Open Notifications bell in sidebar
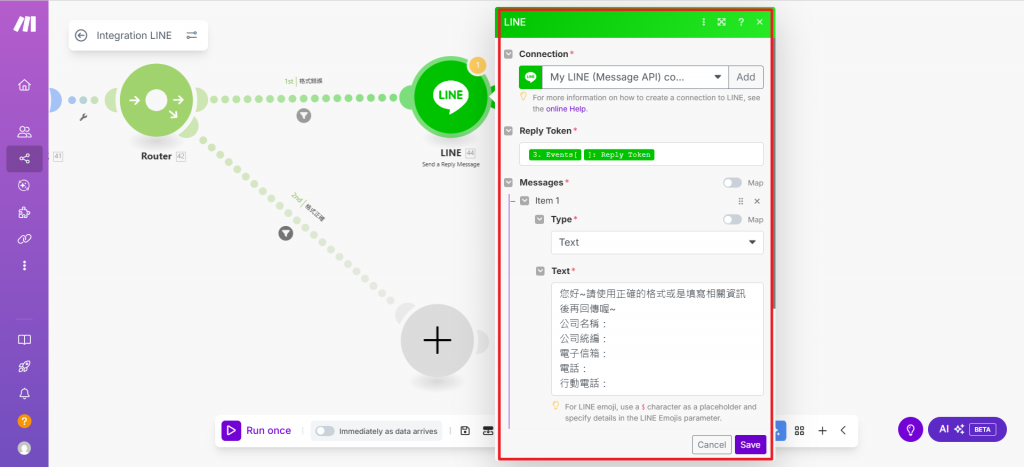This screenshot has height=467, width=1024. 24,393
